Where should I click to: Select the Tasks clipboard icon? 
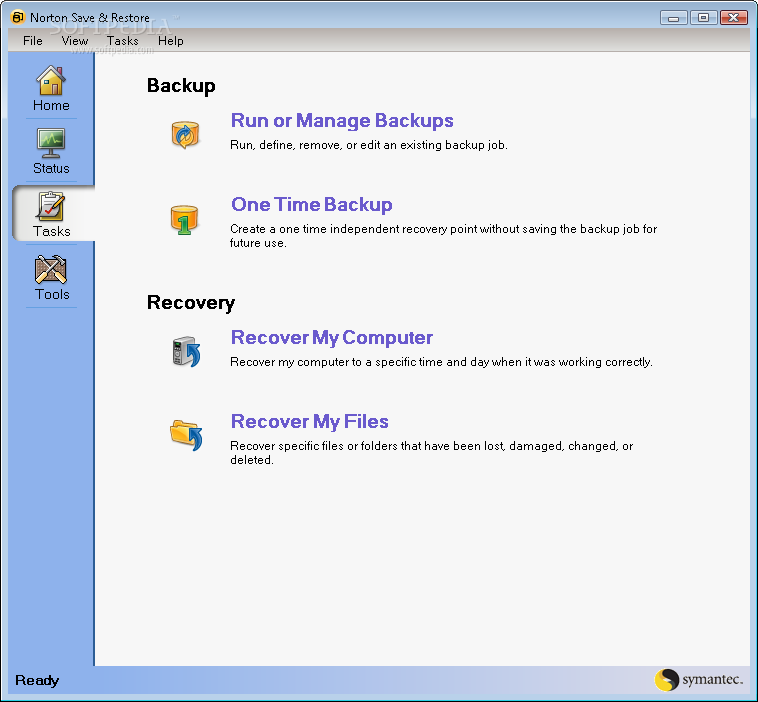click(x=50, y=206)
